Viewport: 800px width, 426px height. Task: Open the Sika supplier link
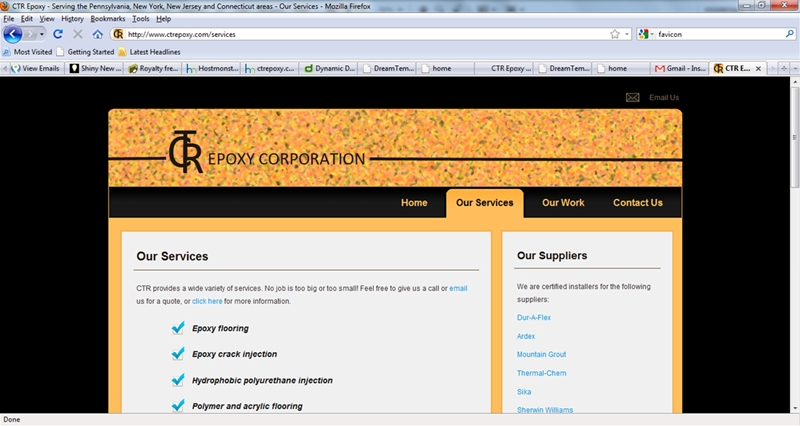(x=524, y=392)
